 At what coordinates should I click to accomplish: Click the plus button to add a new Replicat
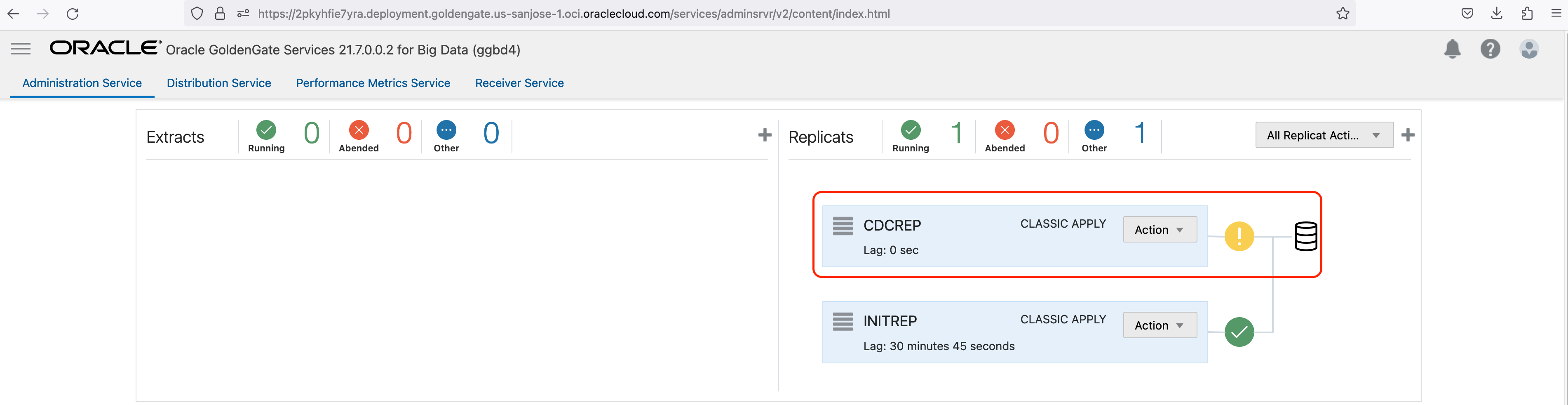coord(1408,134)
